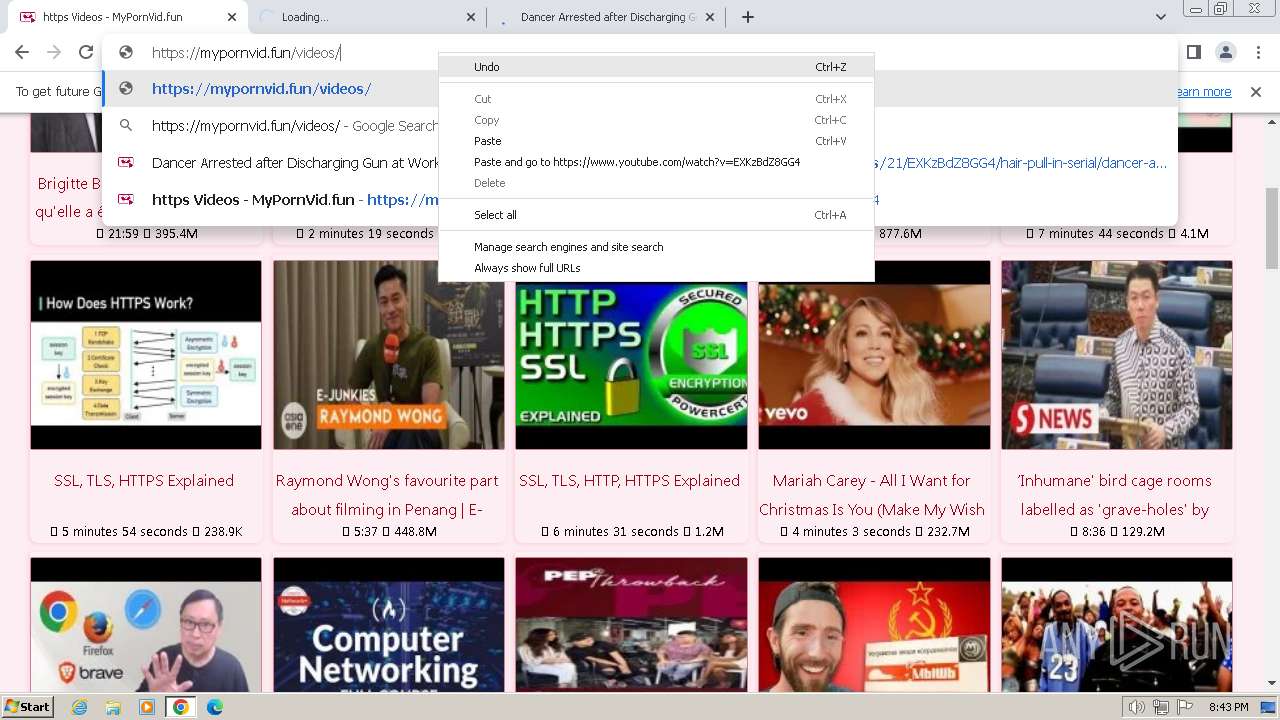Switch to the 'Dancer Arrested' tab
Image resolution: width=1280 pixels, height=720 pixels.
tap(605, 17)
